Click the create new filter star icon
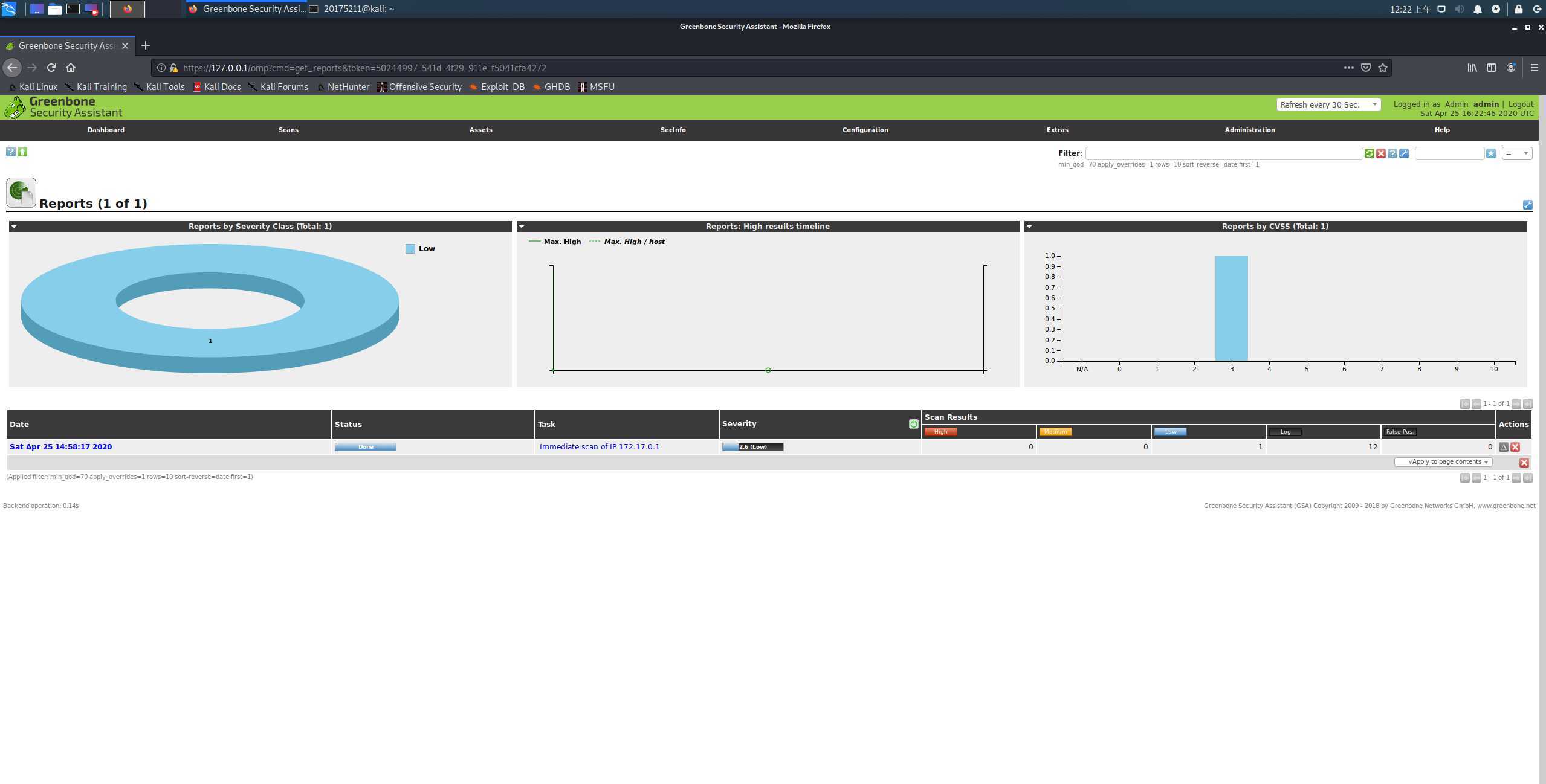The width and height of the screenshot is (1546, 784). pos(1490,153)
